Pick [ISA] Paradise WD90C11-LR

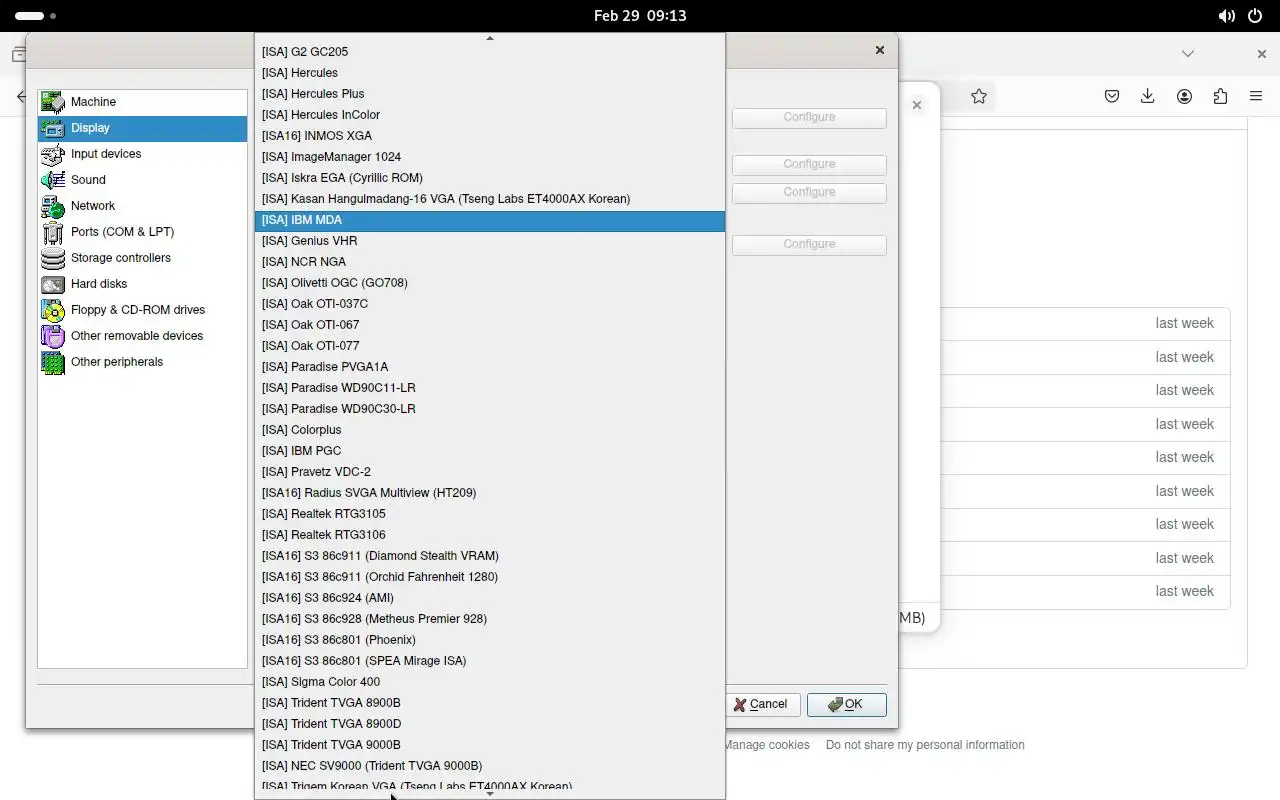[x=490, y=388]
